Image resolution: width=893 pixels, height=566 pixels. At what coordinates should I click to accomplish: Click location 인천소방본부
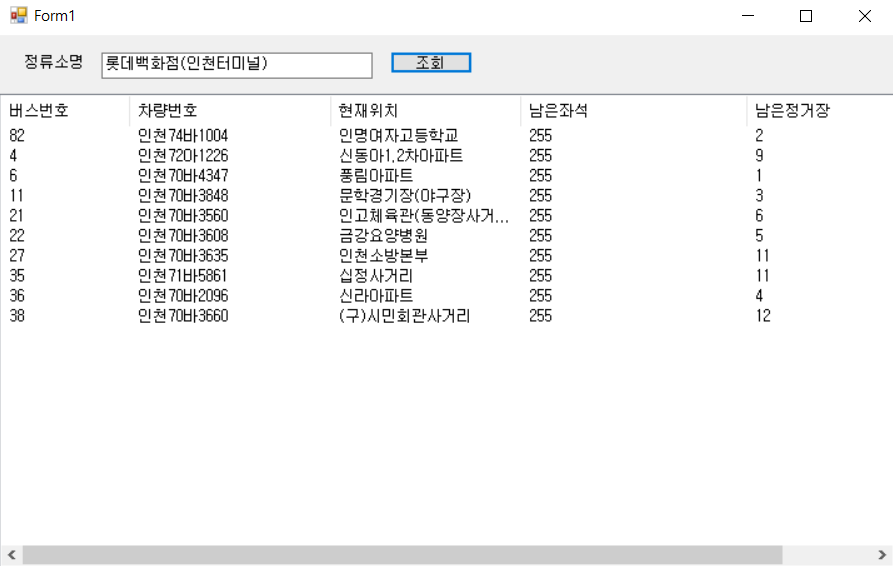click(383, 256)
